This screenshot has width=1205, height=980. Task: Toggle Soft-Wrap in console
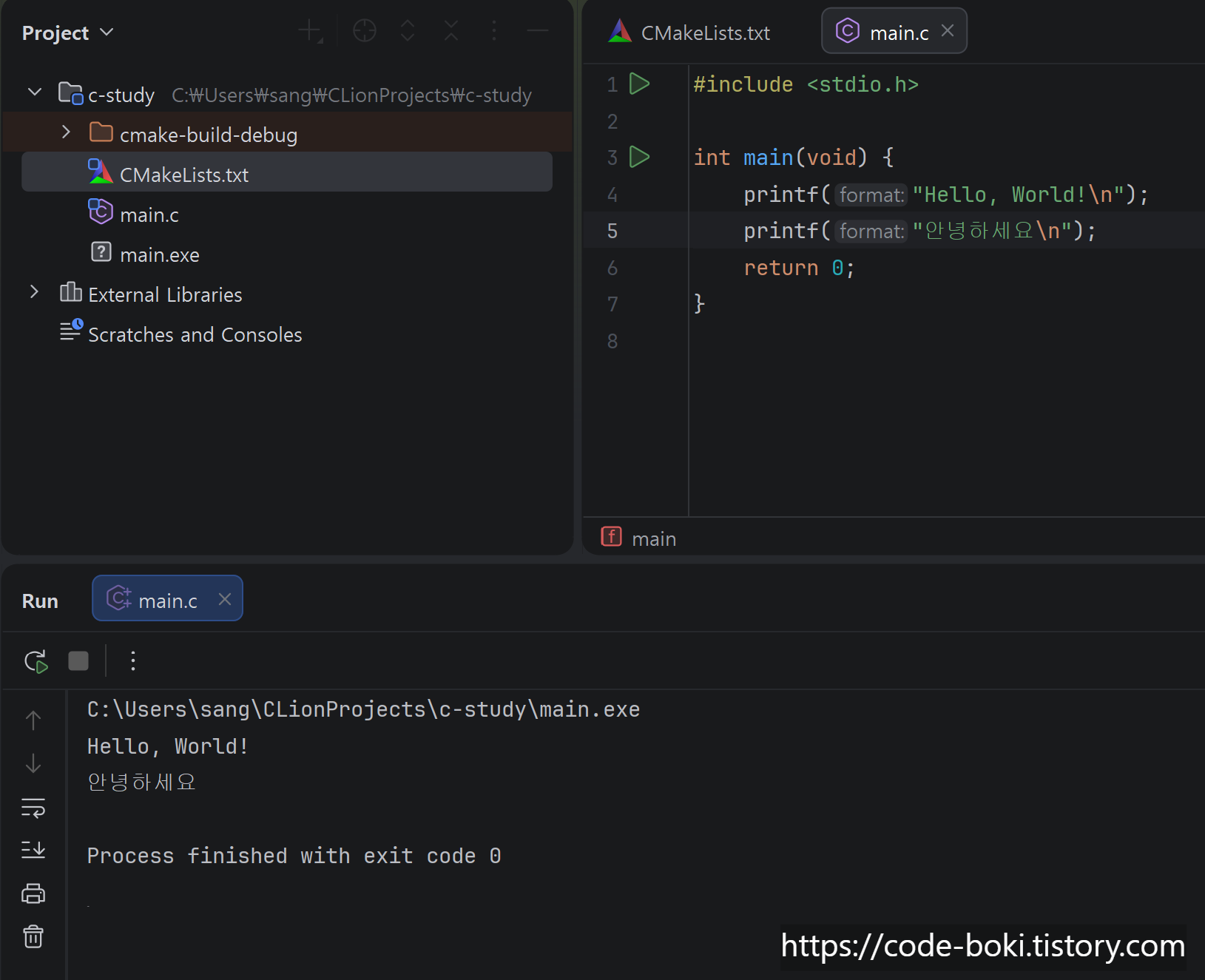[33, 807]
